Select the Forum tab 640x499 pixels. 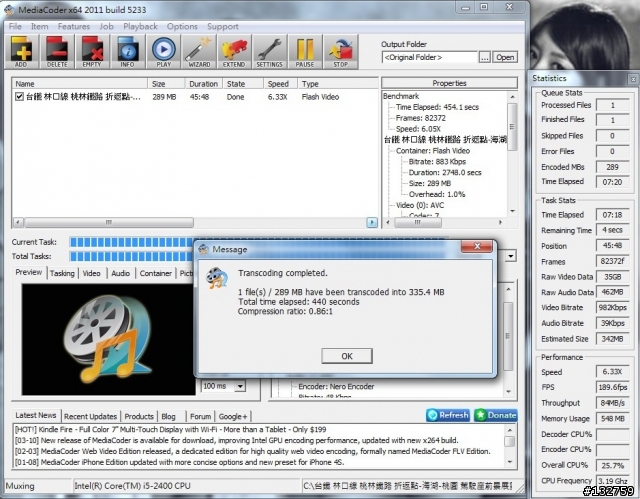coord(200,417)
